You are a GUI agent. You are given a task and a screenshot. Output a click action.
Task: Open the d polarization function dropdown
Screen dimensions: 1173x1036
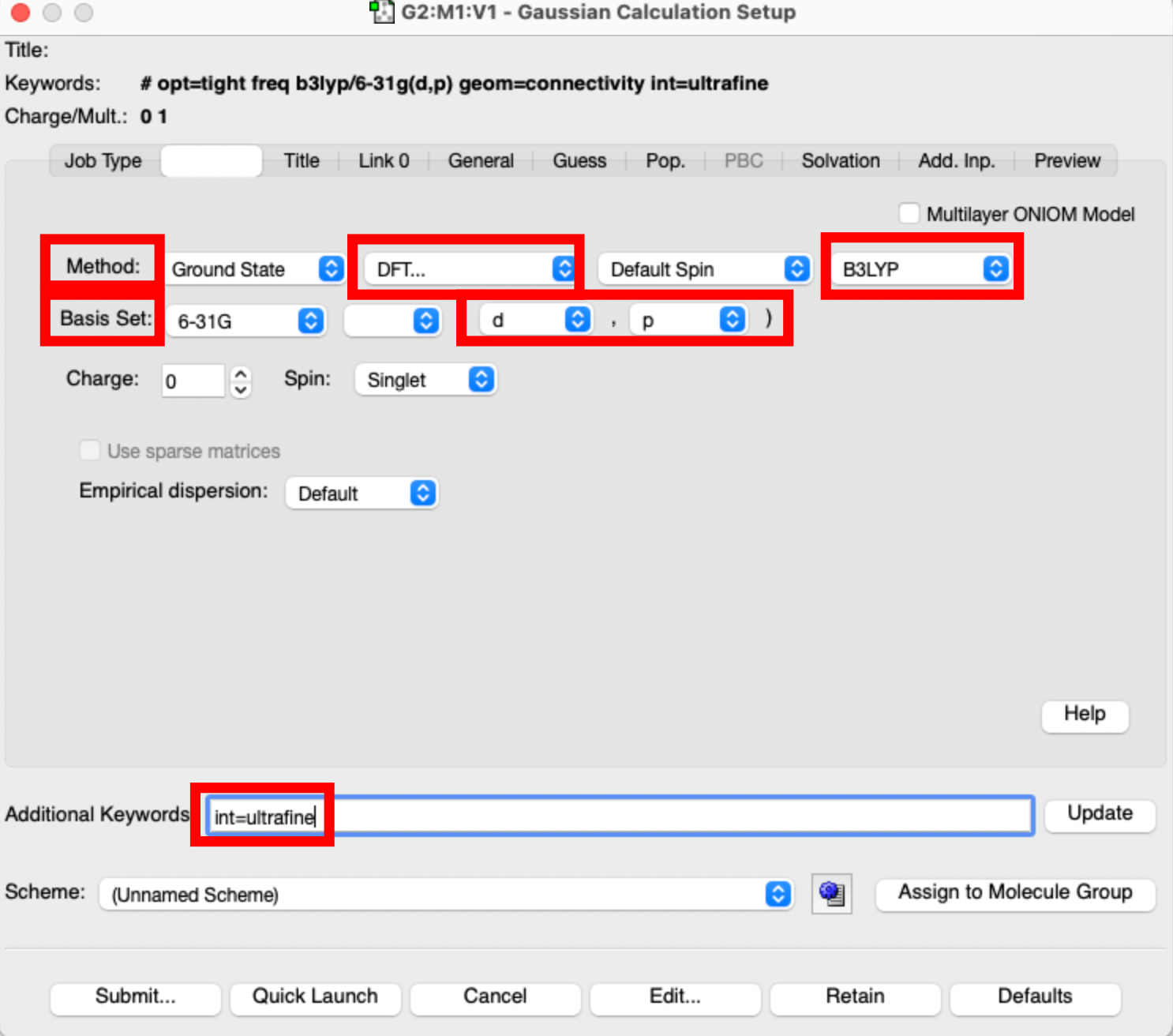pos(535,320)
